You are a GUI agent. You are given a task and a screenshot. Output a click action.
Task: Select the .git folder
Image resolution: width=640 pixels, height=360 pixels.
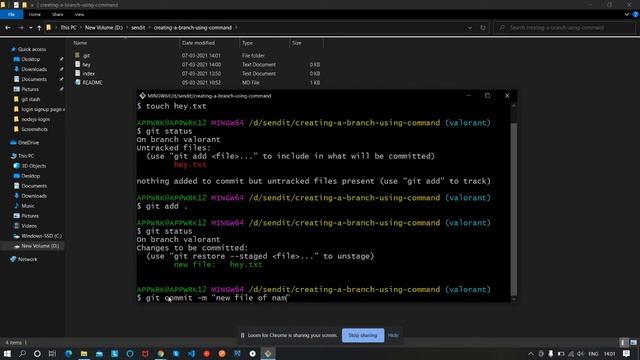(x=86, y=56)
